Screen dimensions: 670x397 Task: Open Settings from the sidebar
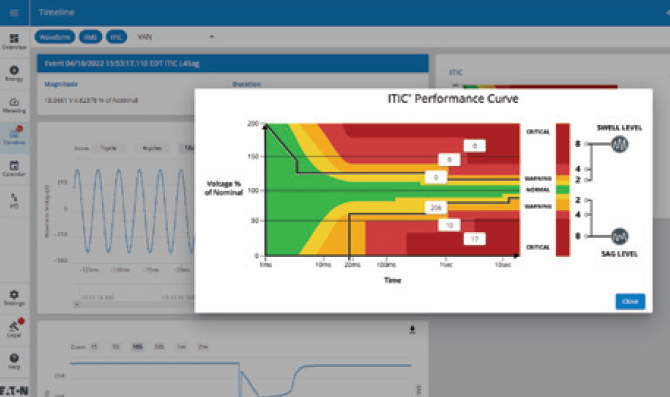(14, 298)
